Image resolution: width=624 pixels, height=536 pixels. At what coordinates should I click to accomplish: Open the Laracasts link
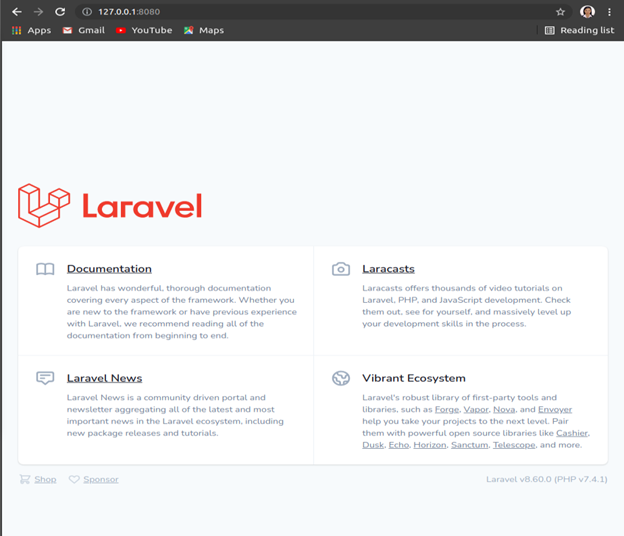point(388,269)
